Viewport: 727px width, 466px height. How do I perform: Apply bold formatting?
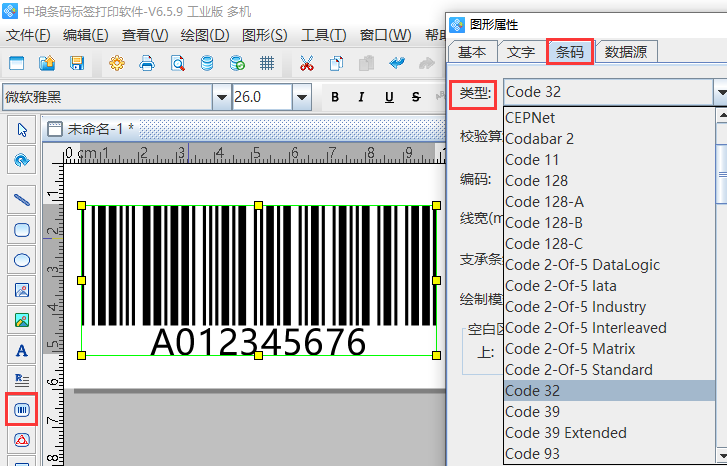point(335,97)
